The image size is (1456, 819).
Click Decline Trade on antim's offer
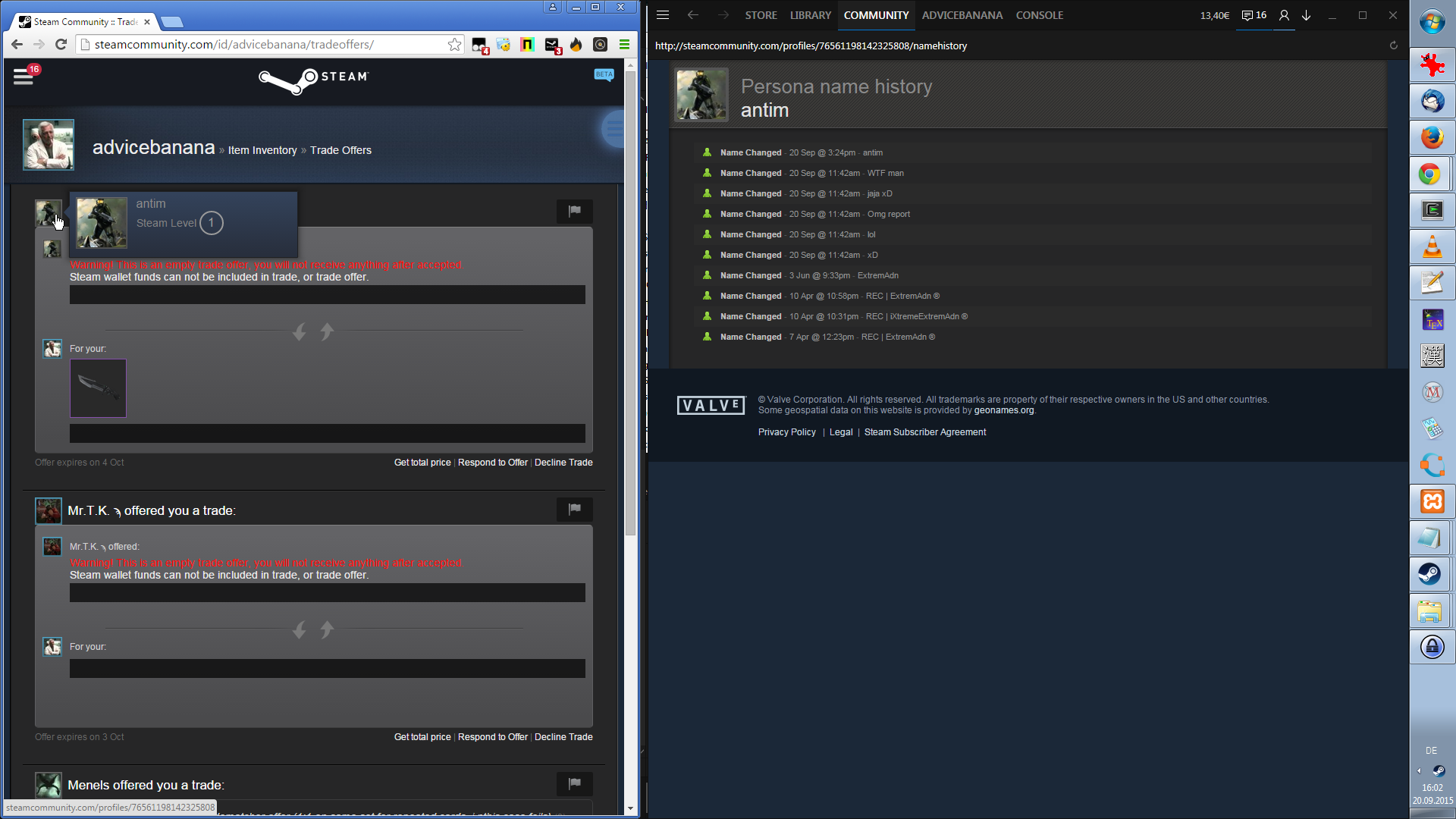coord(563,463)
